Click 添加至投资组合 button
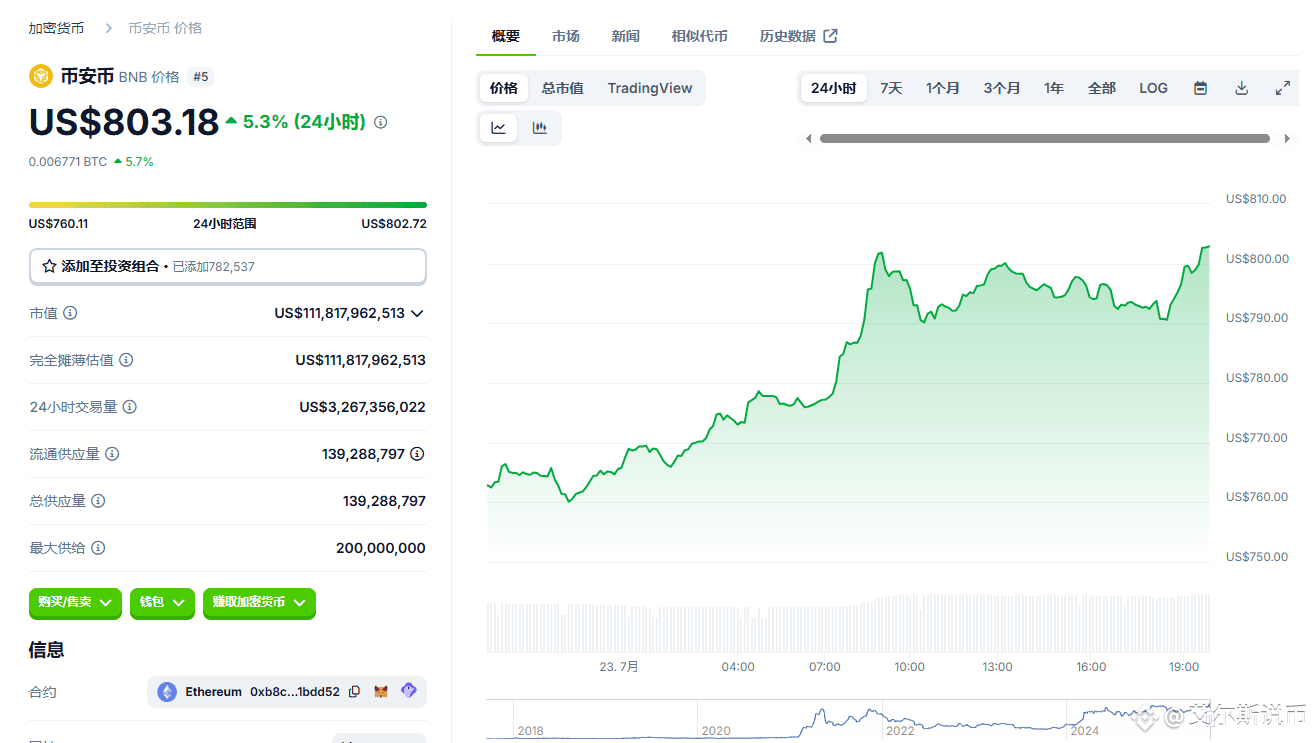This screenshot has height=743, width=1316. pos(228,267)
